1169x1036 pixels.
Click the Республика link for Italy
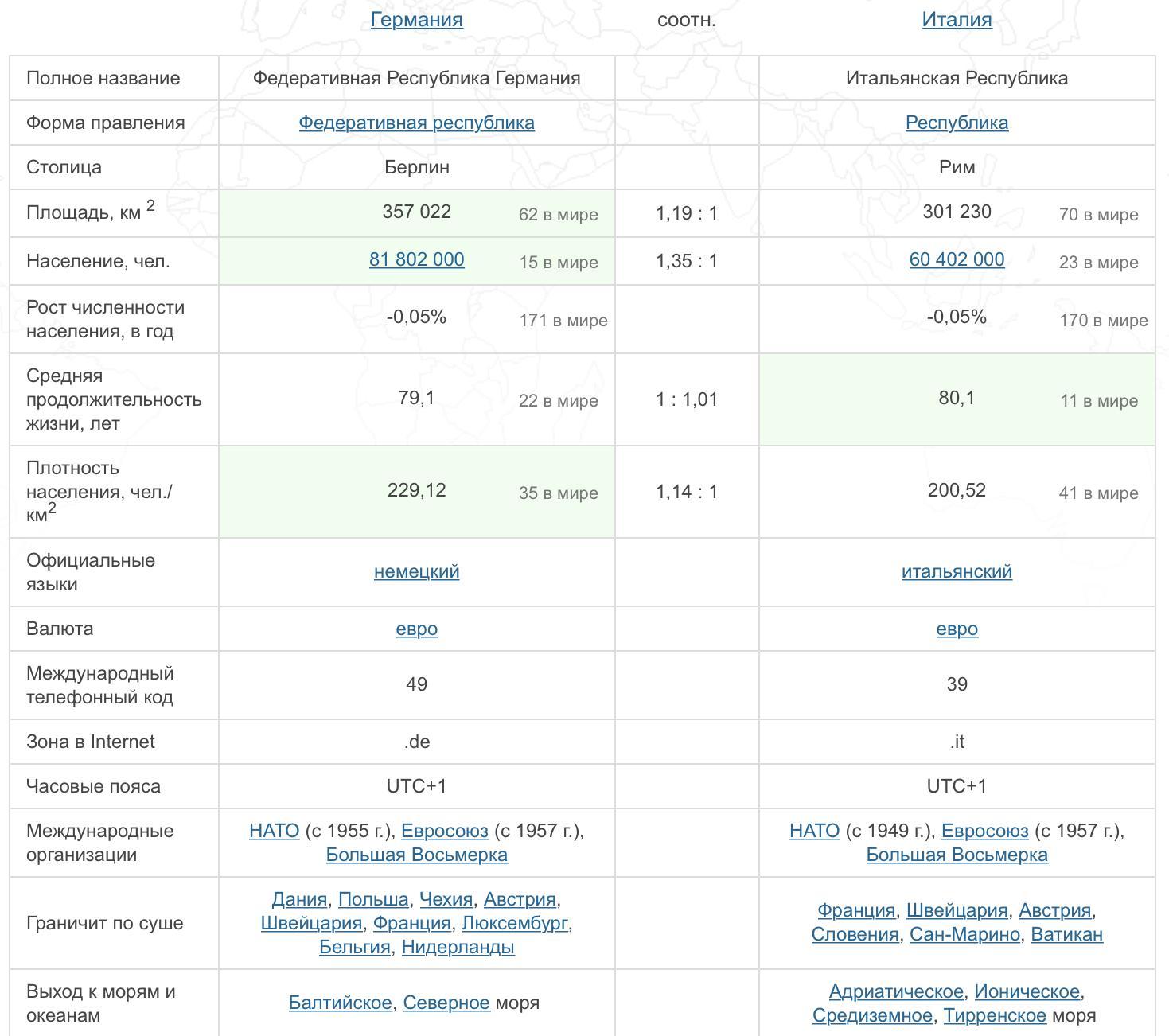pyautogui.click(x=957, y=123)
